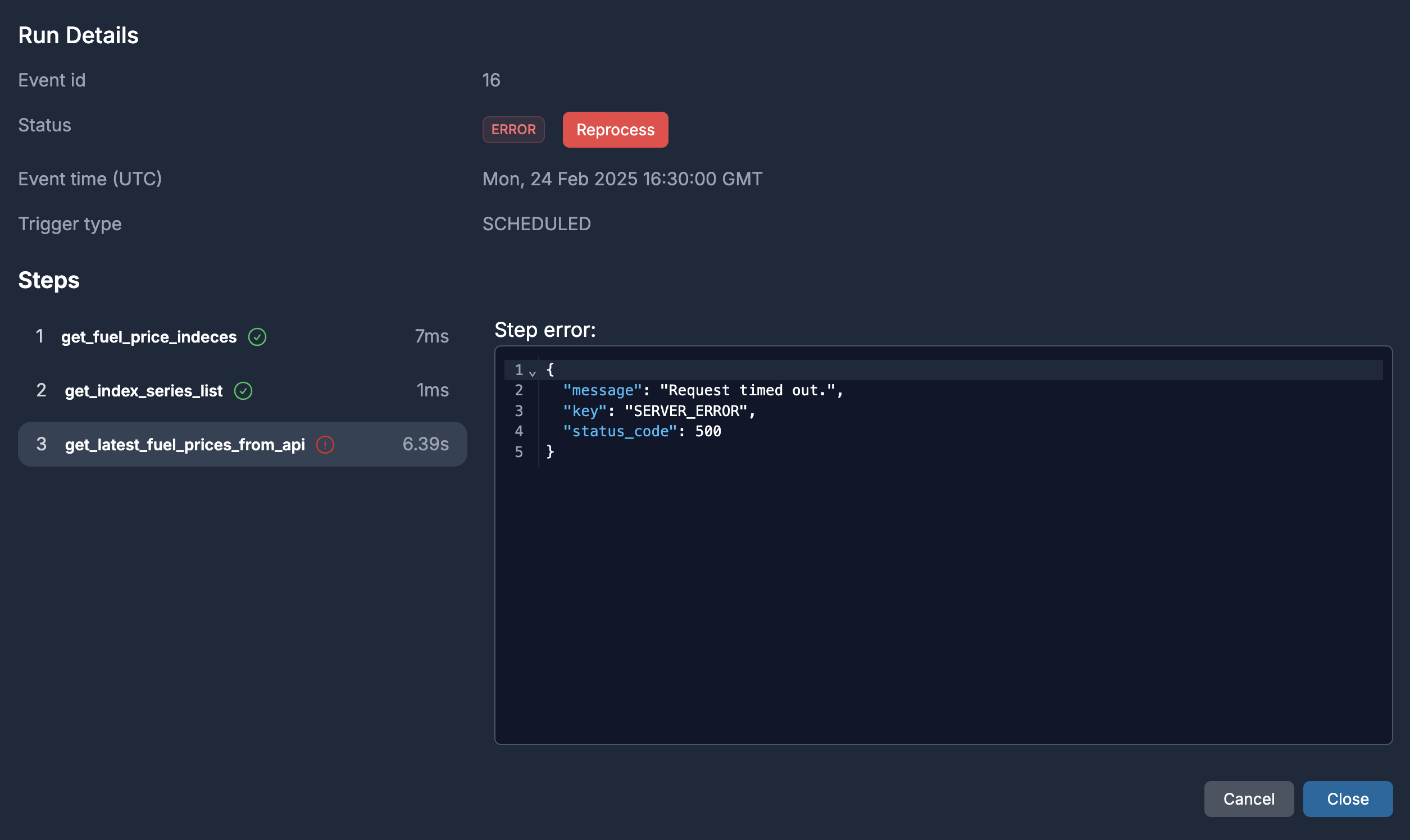Click the event time Mon, 24 Feb 2025
This screenshot has width=1410, height=840.
[x=622, y=179]
